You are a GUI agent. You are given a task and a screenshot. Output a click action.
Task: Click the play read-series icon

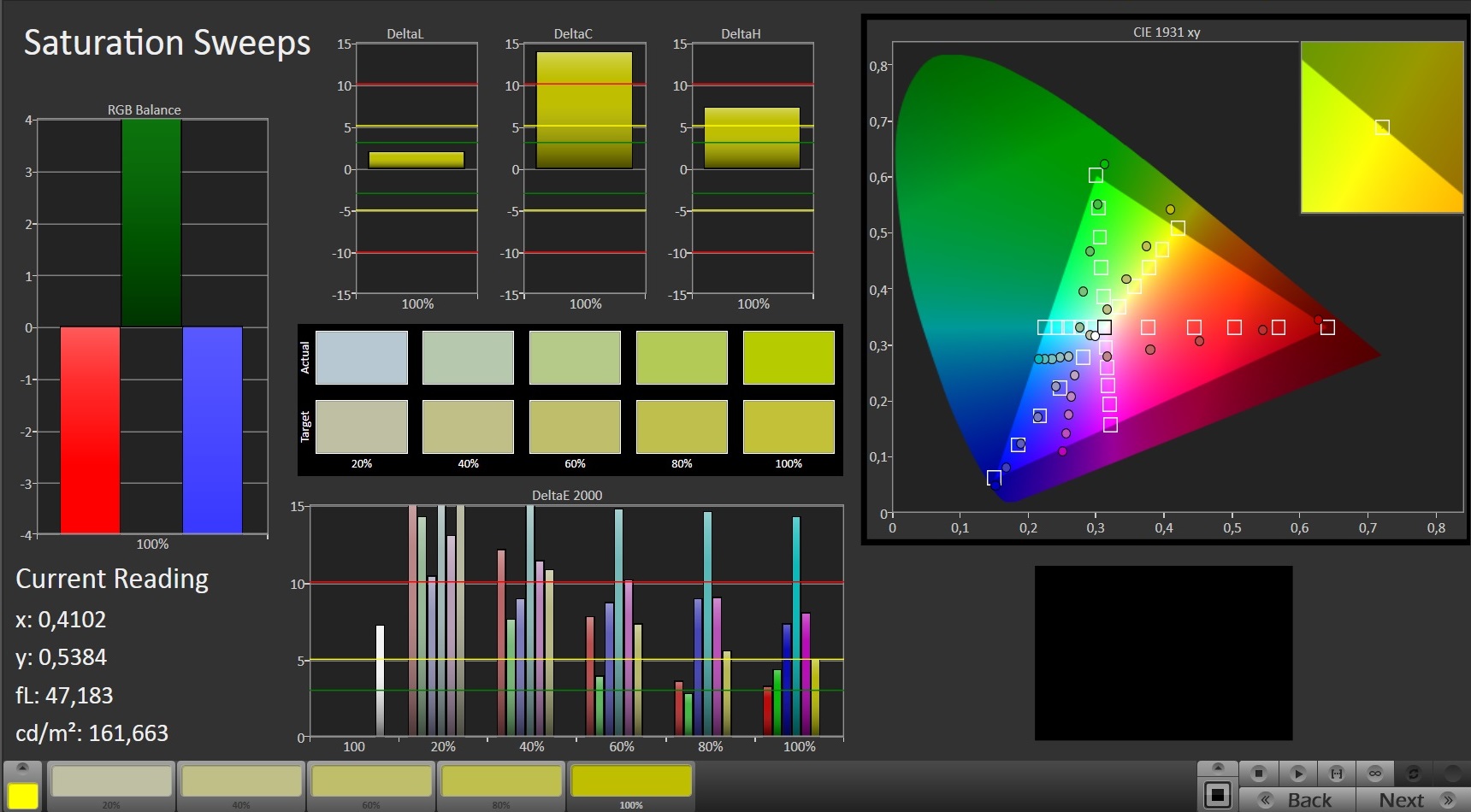(1297, 774)
